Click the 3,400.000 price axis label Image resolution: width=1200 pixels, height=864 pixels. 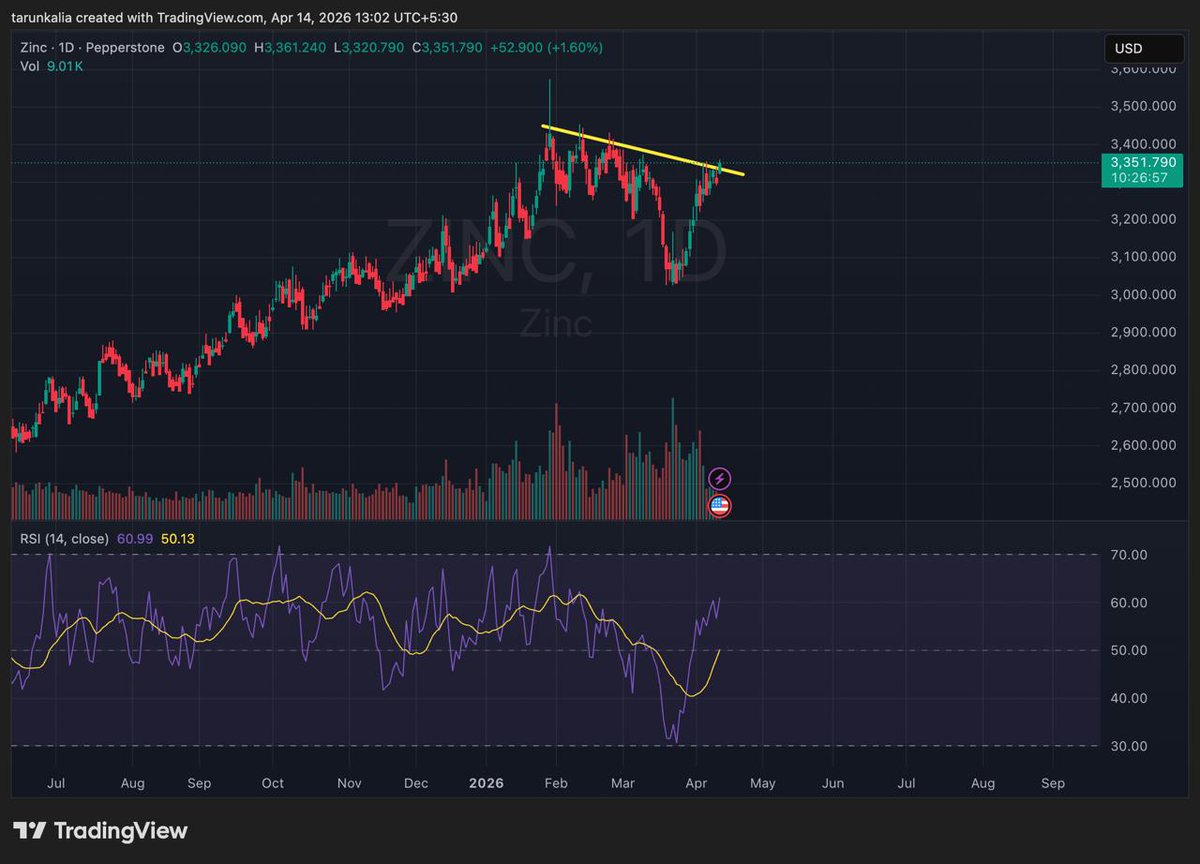(x=1141, y=144)
